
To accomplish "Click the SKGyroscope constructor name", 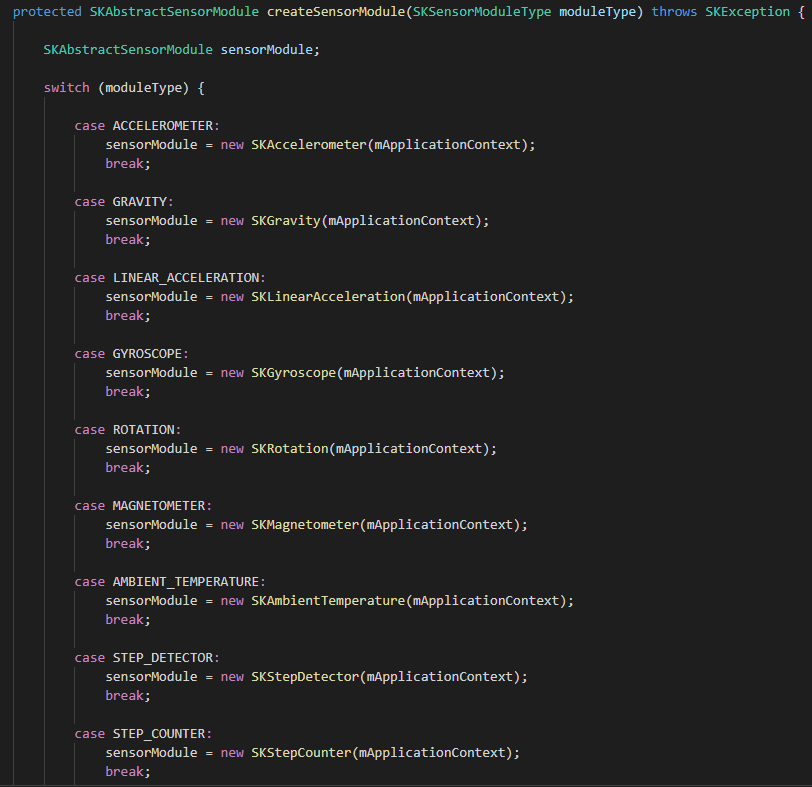I will click(x=294, y=372).
